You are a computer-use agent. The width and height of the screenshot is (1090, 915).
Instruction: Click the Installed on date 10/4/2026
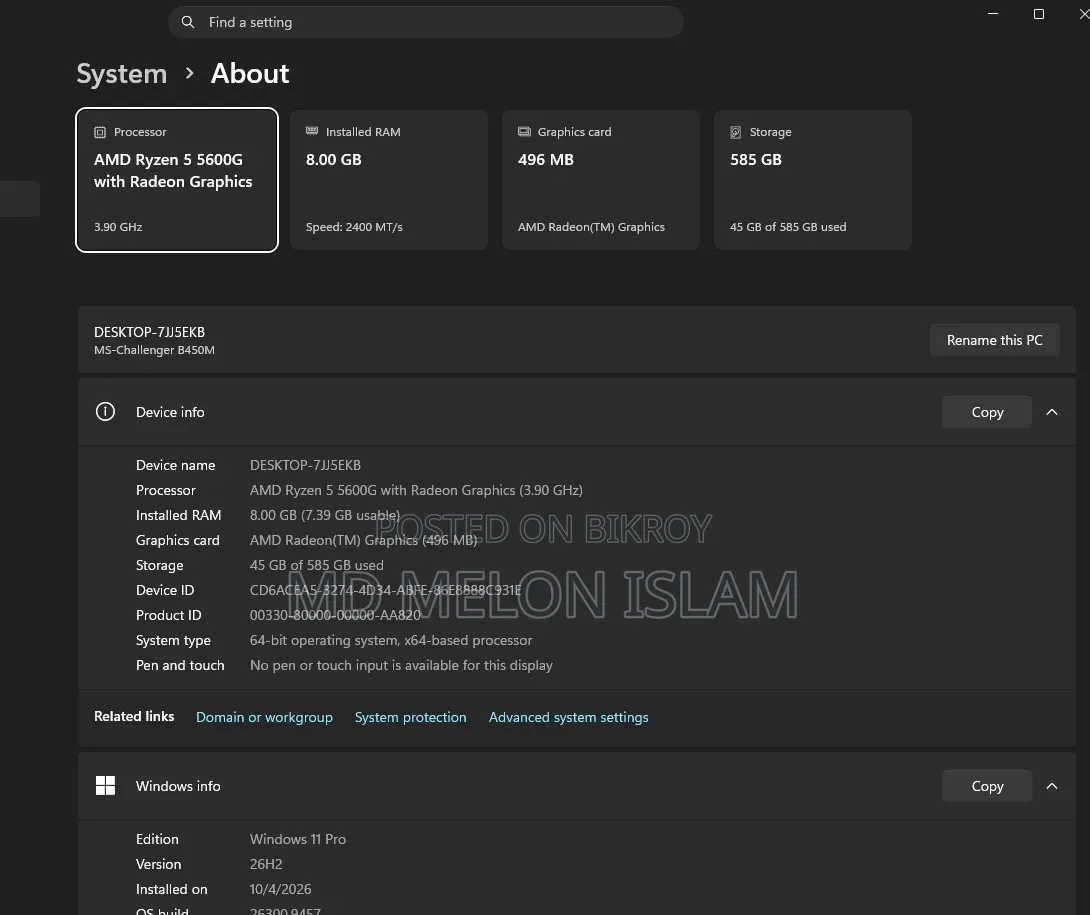click(x=280, y=889)
